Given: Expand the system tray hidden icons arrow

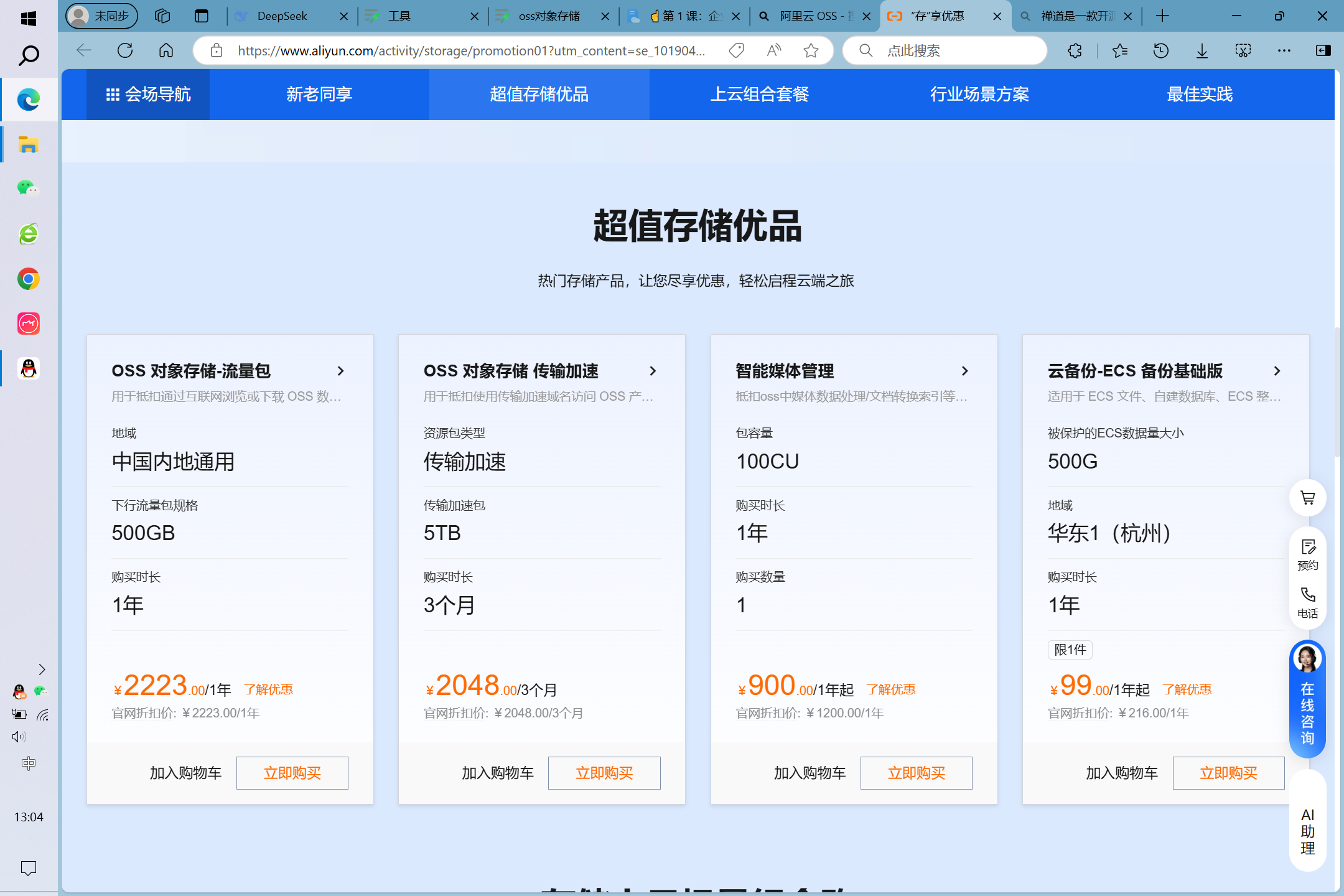Looking at the screenshot, I should click(x=42, y=670).
